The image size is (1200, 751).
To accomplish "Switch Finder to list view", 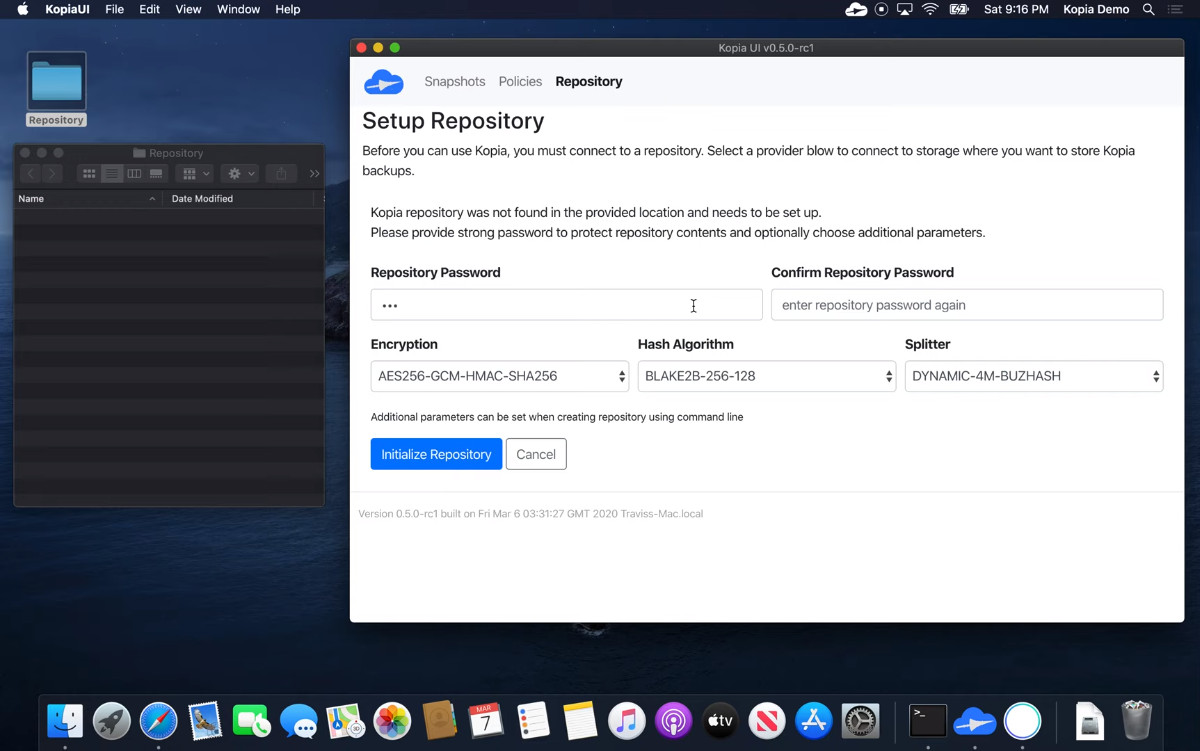I will (x=112, y=173).
